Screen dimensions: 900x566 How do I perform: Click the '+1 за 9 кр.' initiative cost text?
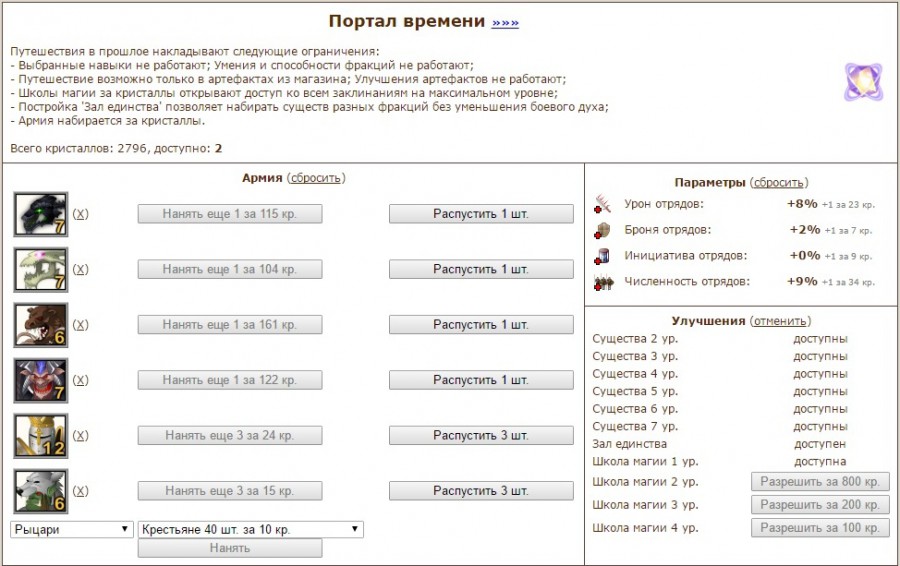pyautogui.click(x=848, y=257)
